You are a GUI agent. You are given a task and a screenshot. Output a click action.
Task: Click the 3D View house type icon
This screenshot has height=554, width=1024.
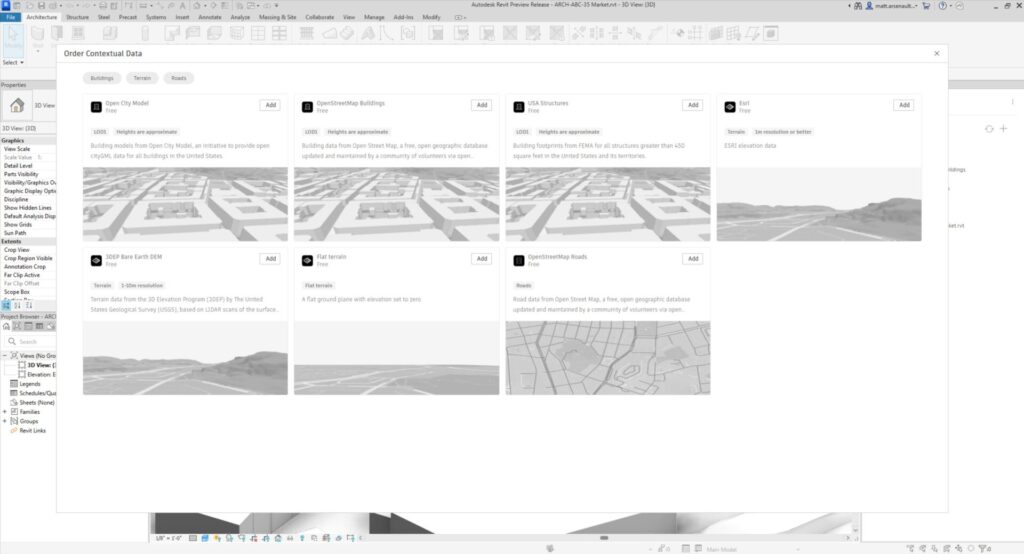[17, 105]
